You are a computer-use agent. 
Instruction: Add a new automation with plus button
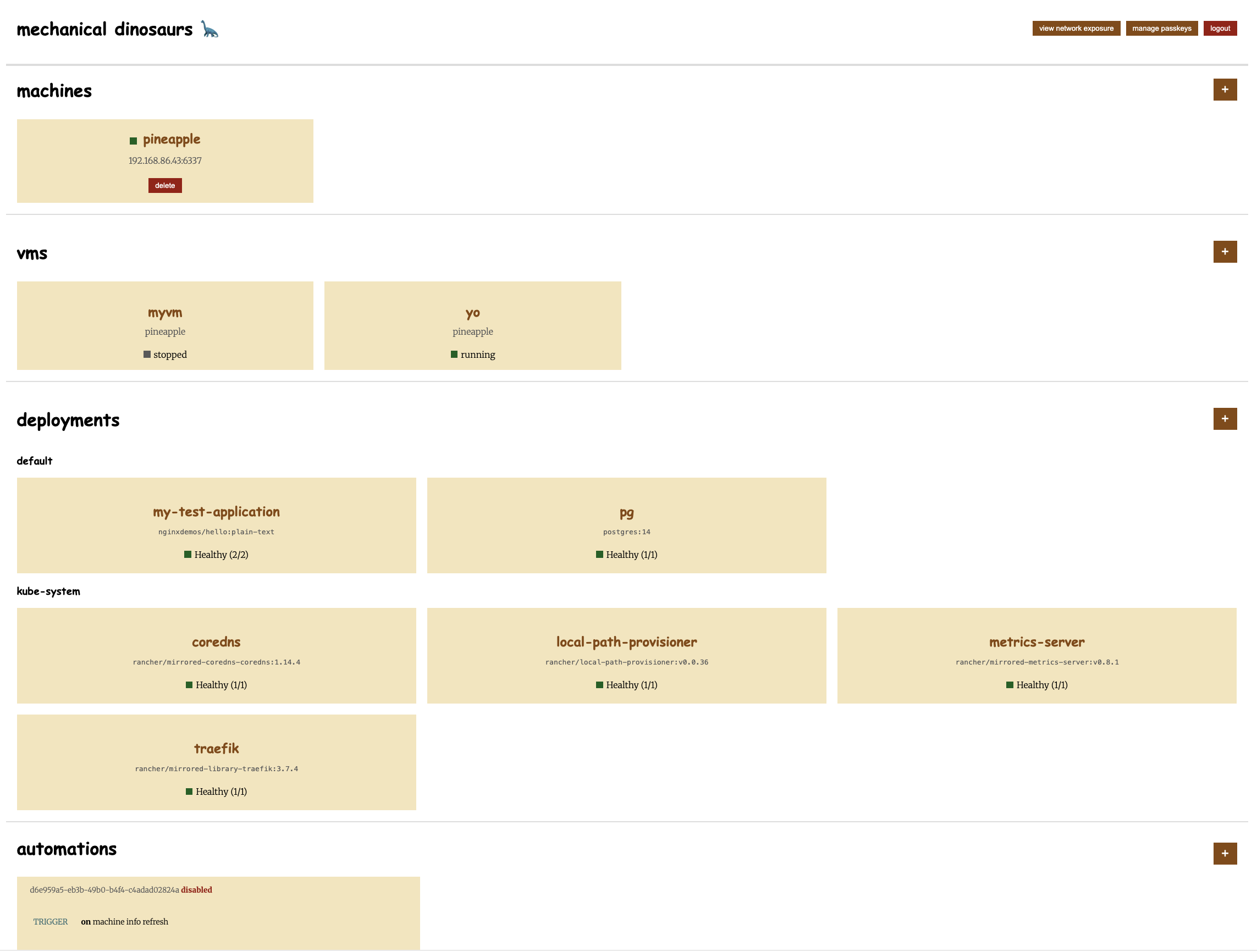(1225, 854)
